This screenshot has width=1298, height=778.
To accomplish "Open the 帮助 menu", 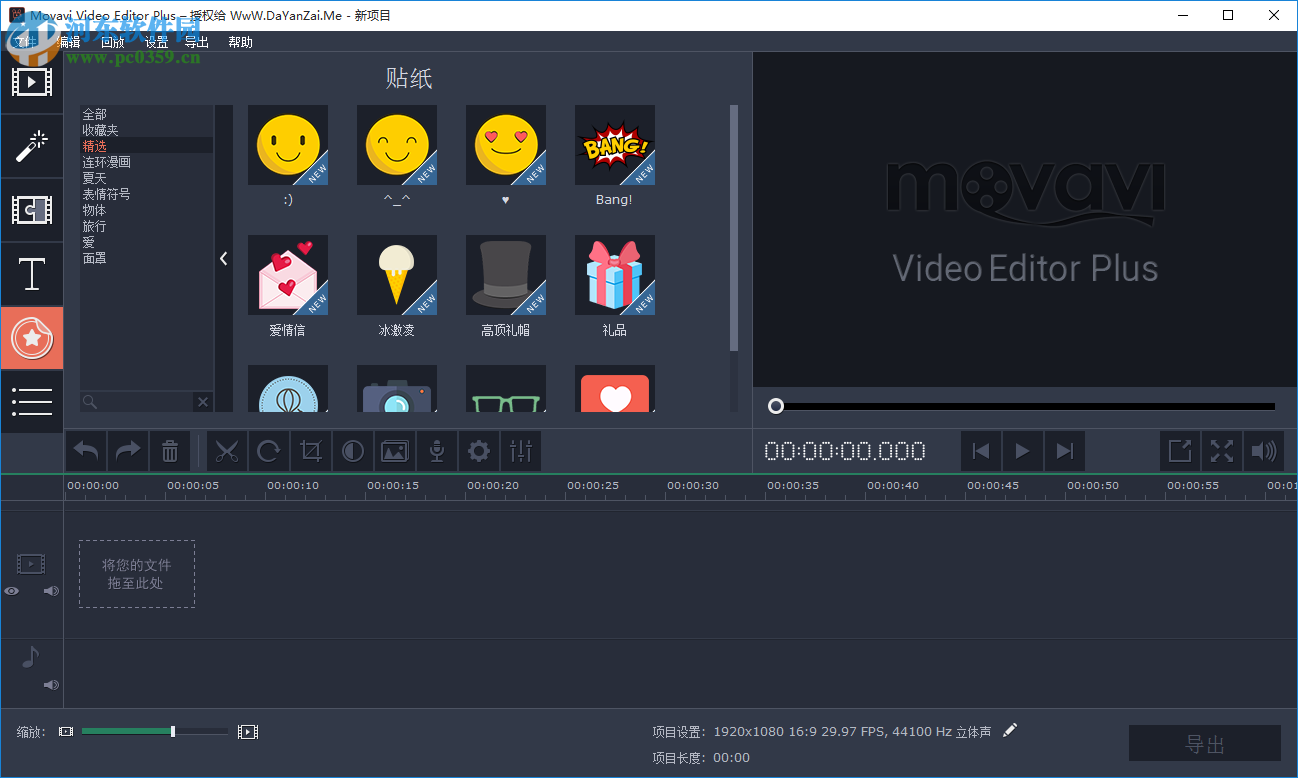I will point(240,42).
